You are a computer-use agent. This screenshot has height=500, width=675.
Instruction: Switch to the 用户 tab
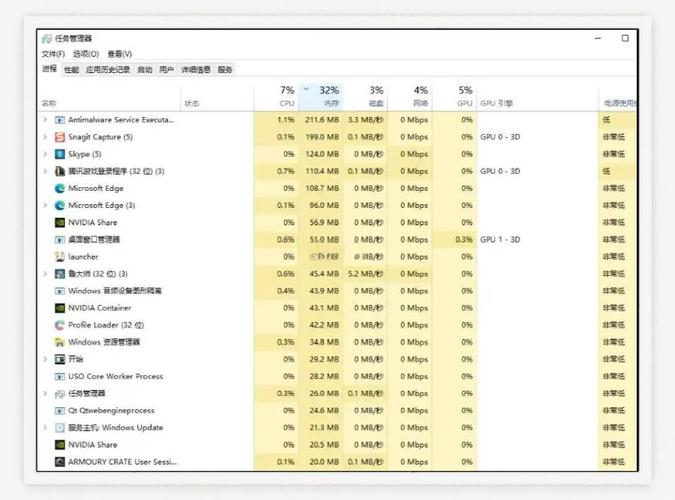[167, 69]
